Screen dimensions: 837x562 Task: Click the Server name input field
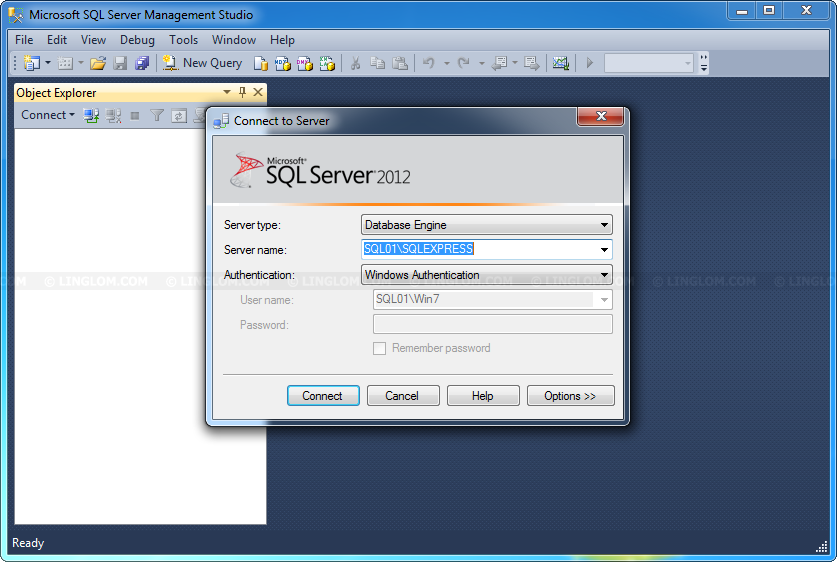[x=478, y=249]
